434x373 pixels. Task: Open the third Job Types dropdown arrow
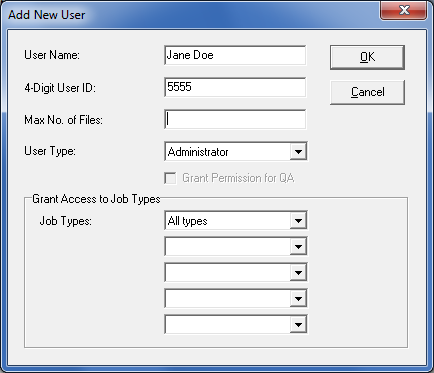point(298,273)
